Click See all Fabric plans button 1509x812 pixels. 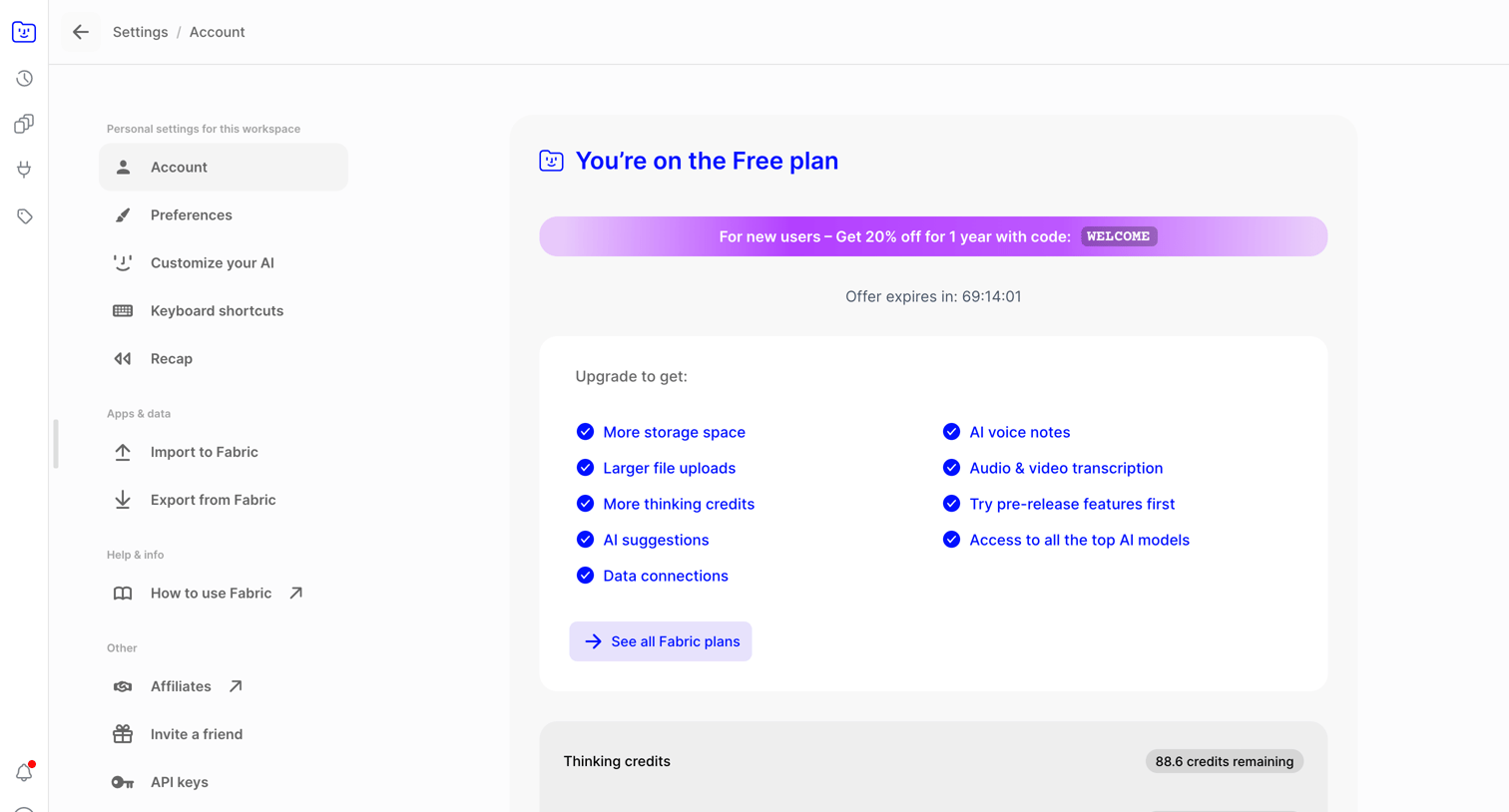(661, 641)
